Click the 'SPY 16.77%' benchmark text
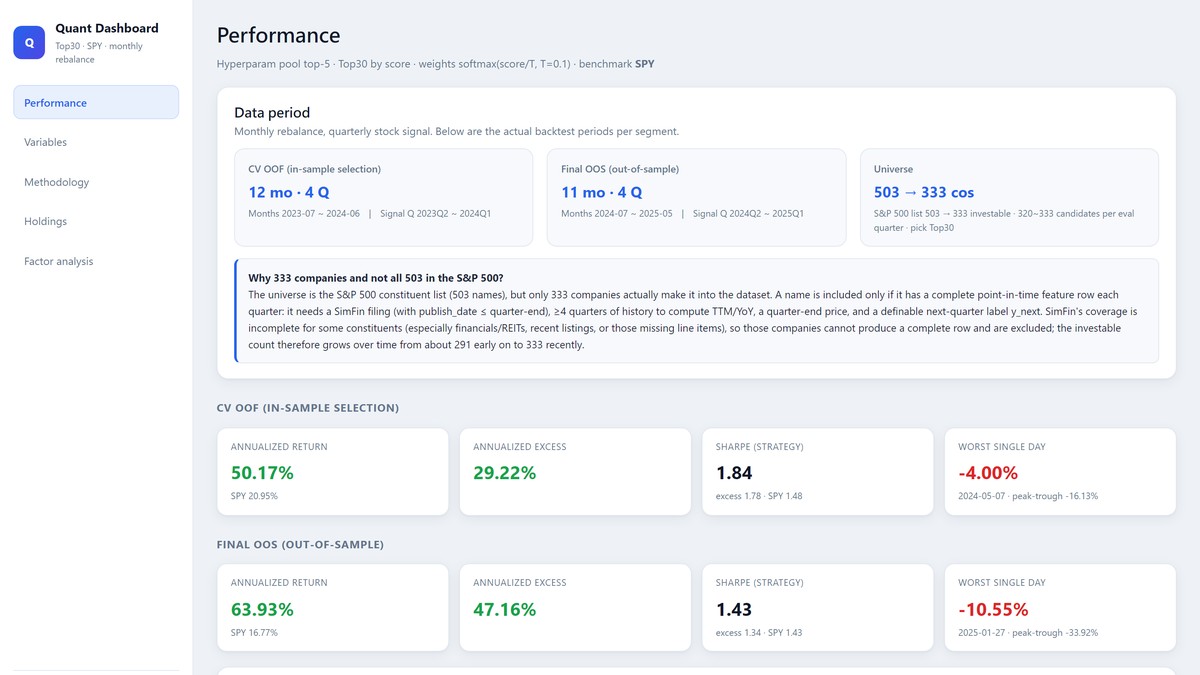 point(254,632)
